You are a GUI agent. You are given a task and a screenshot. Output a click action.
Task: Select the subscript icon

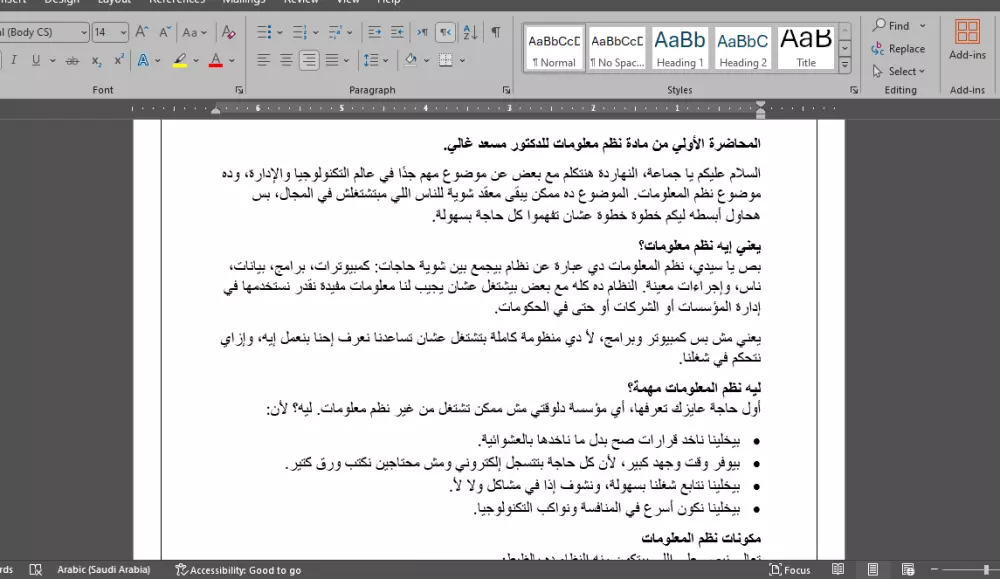(96, 58)
